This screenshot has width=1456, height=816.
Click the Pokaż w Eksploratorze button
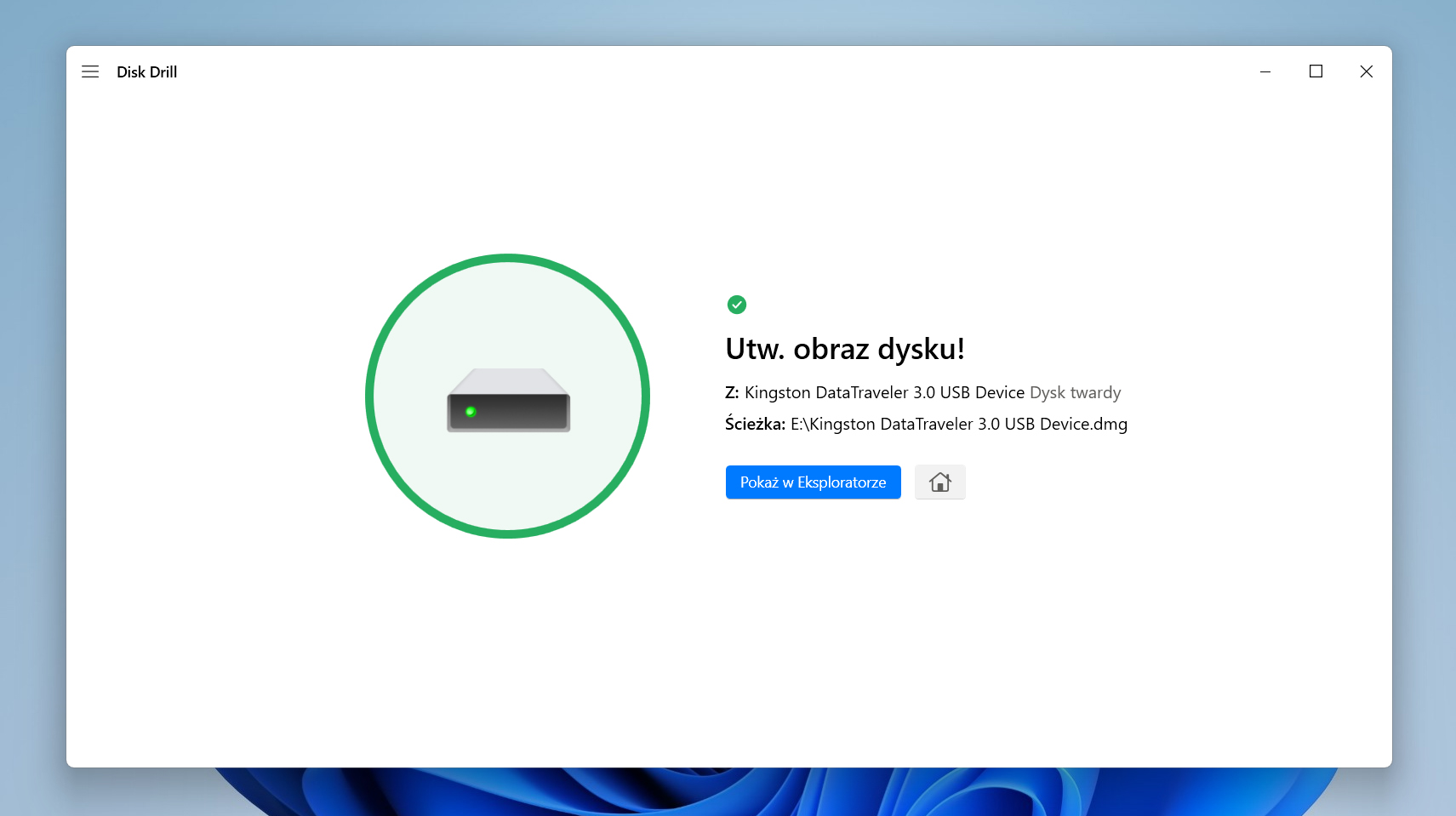click(x=813, y=482)
